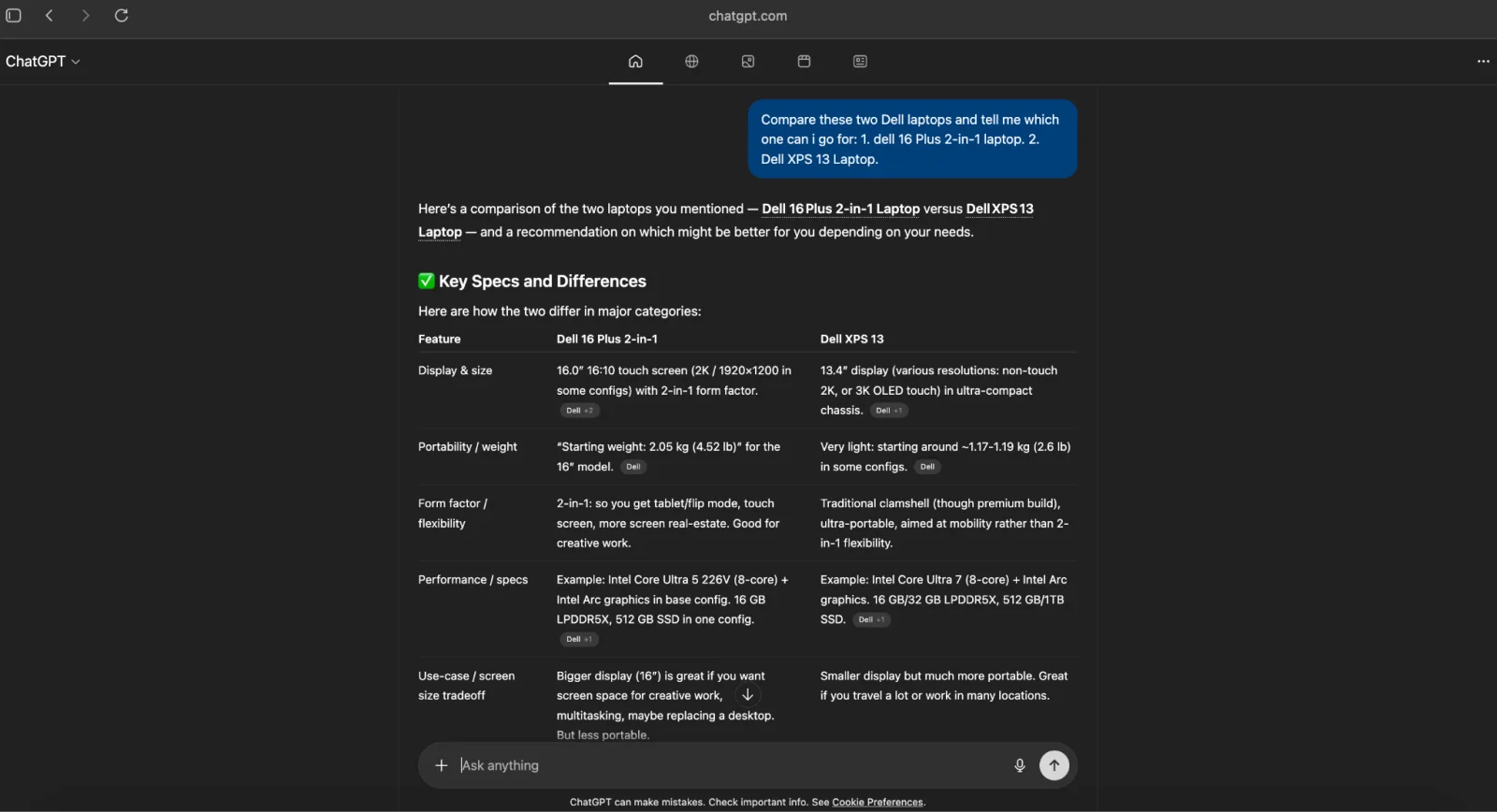
Task: Click the Dell 16 Plus 2-in-1 Laptop link
Action: pyautogui.click(x=840, y=209)
